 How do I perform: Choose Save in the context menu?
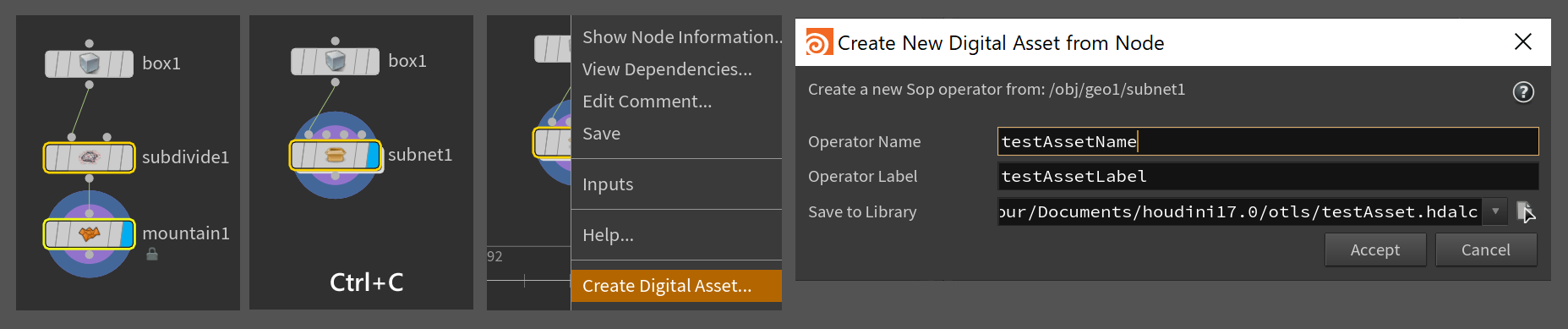pyautogui.click(x=676, y=134)
